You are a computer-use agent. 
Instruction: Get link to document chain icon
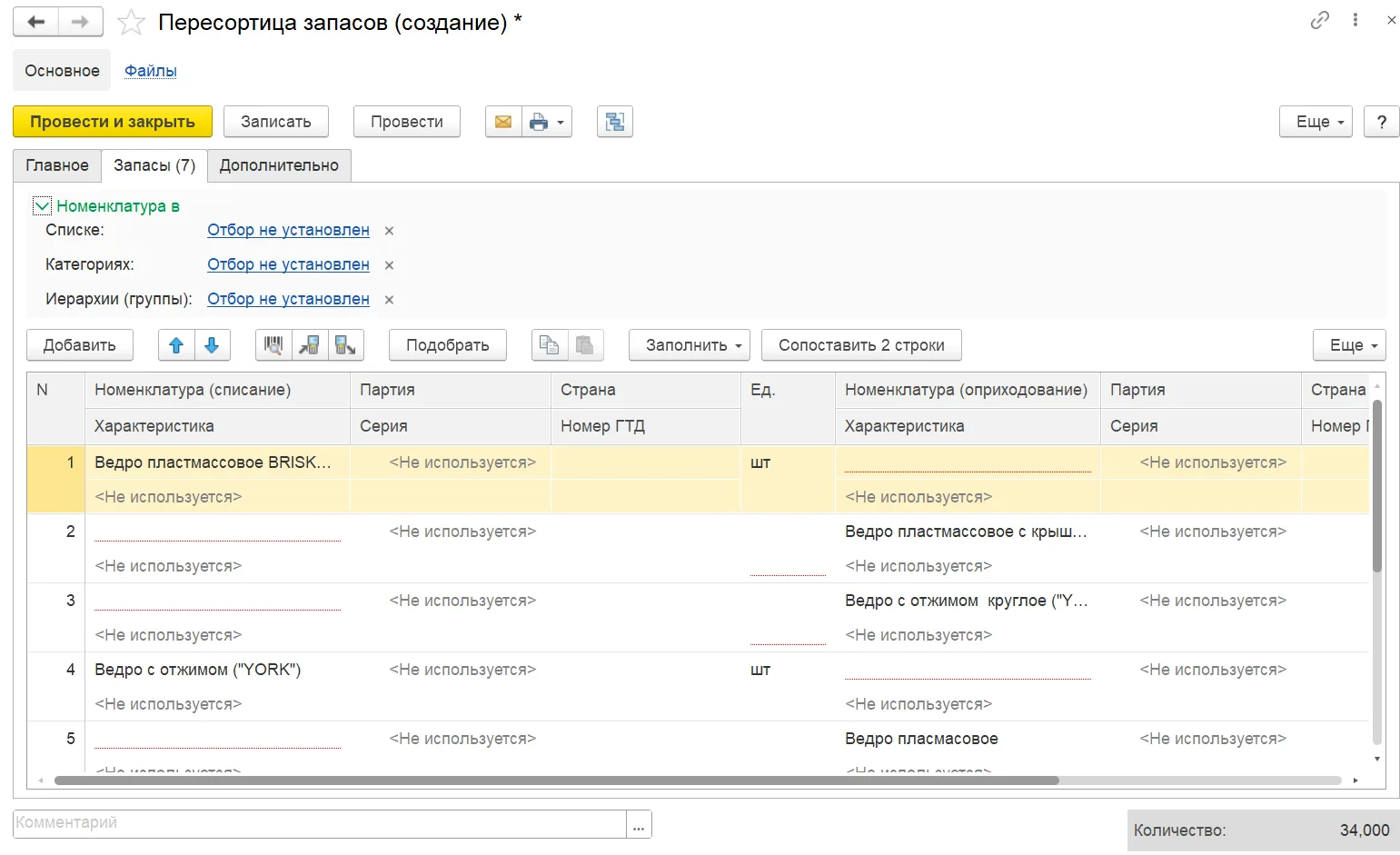1319,20
